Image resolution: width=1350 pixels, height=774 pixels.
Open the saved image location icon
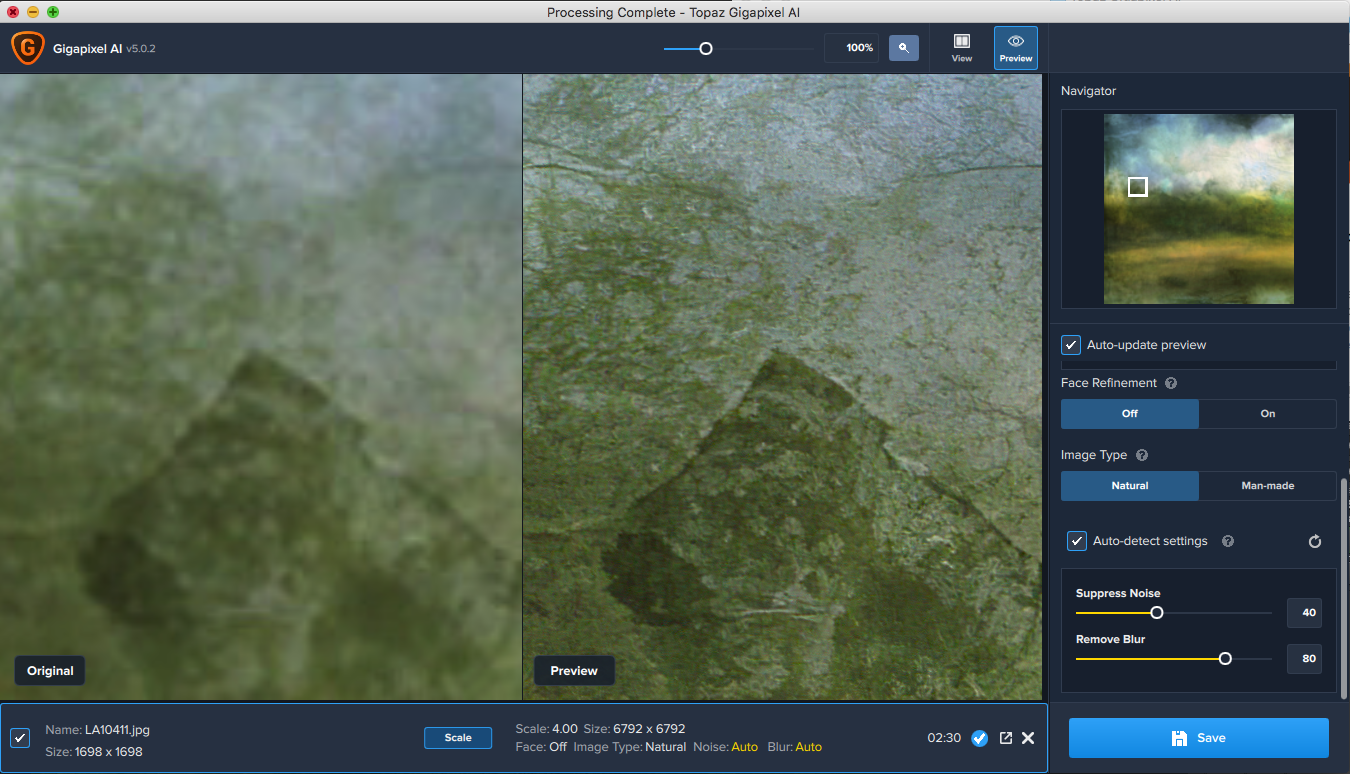[x=1006, y=738]
